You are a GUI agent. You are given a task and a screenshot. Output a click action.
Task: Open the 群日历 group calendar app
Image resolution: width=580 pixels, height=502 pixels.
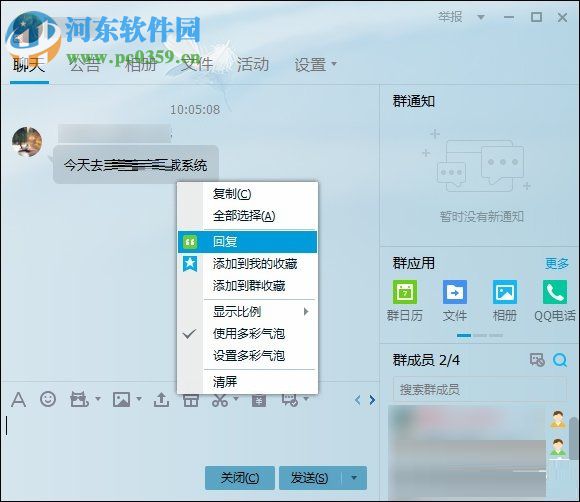click(405, 301)
